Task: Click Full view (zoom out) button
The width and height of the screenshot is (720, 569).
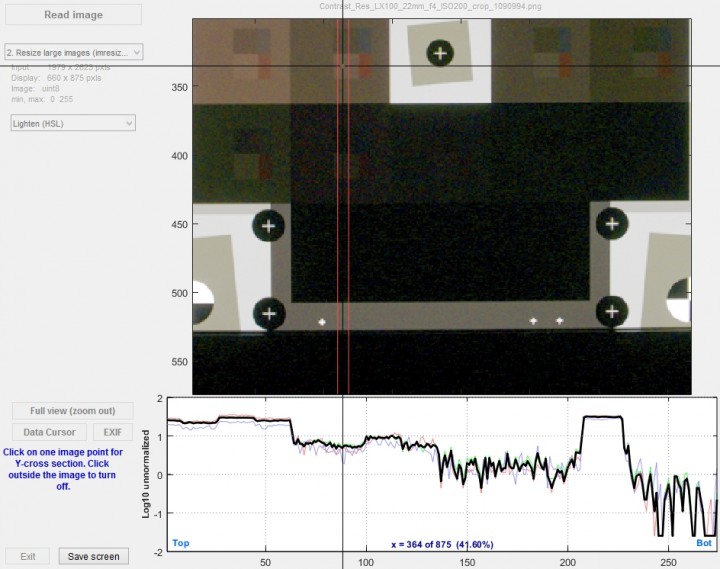Action: pos(73,411)
